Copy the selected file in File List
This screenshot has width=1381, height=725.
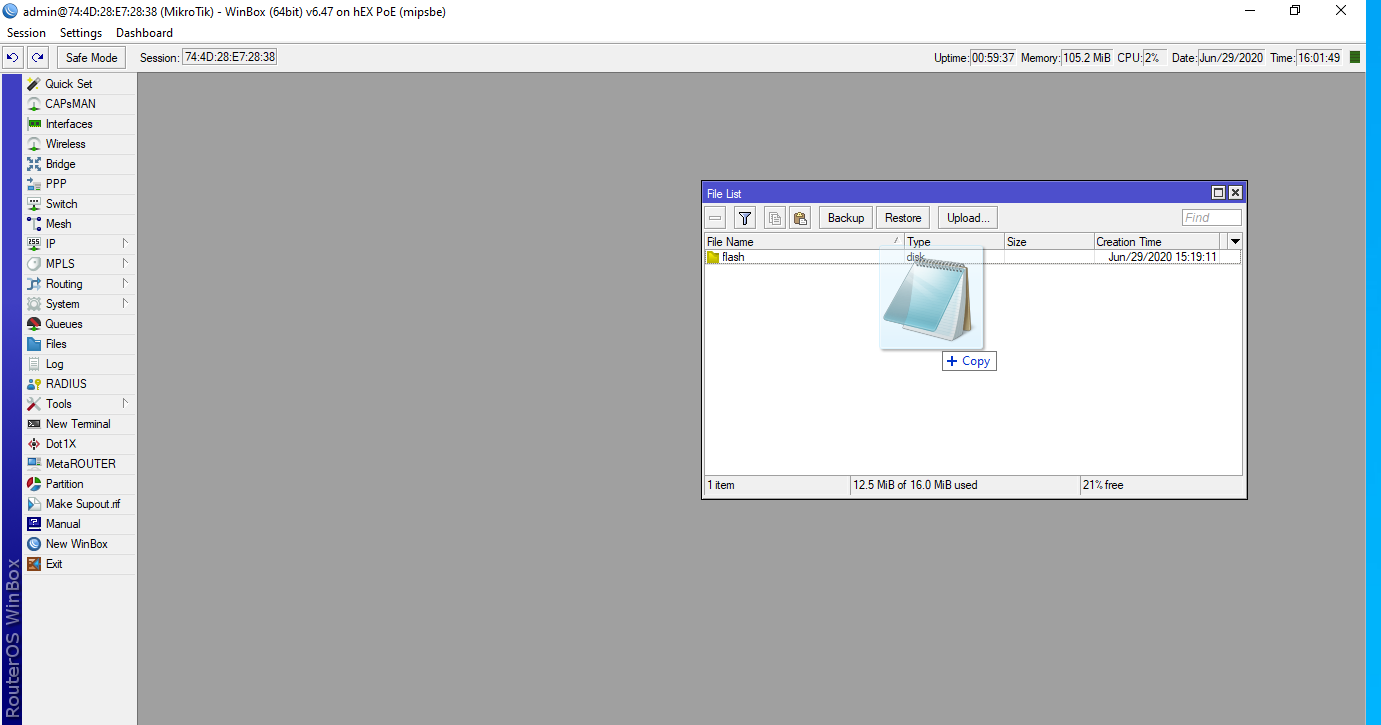coord(968,361)
